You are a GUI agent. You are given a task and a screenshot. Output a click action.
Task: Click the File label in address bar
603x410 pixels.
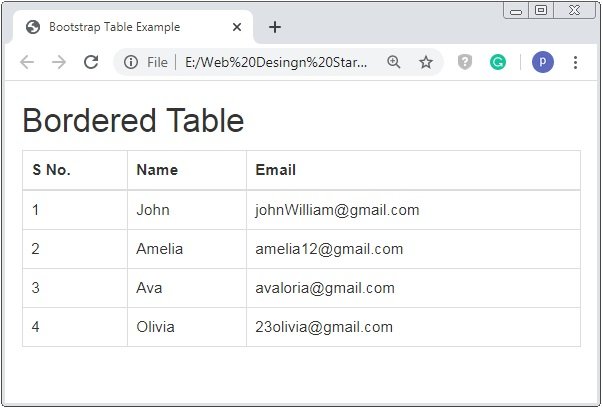click(x=157, y=62)
